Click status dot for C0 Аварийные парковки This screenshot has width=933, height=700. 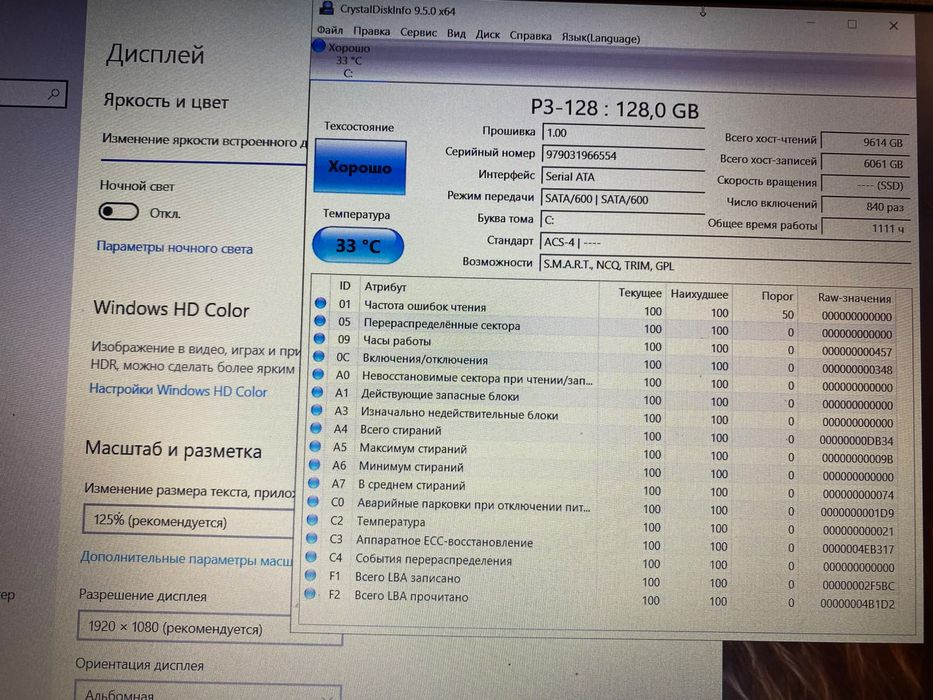pos(313,502)
